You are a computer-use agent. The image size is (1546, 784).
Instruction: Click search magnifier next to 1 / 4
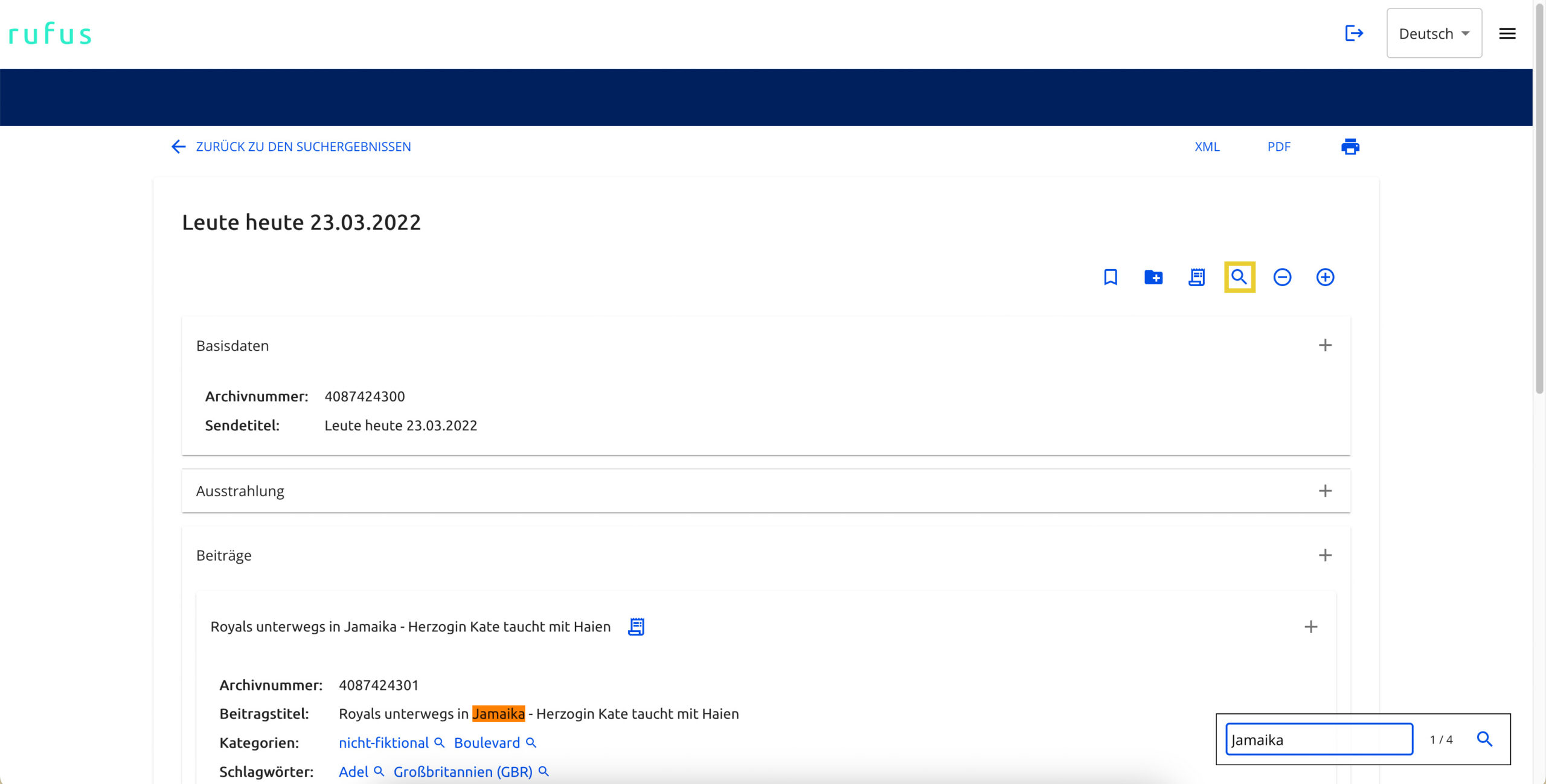[x=1484, y=739]
